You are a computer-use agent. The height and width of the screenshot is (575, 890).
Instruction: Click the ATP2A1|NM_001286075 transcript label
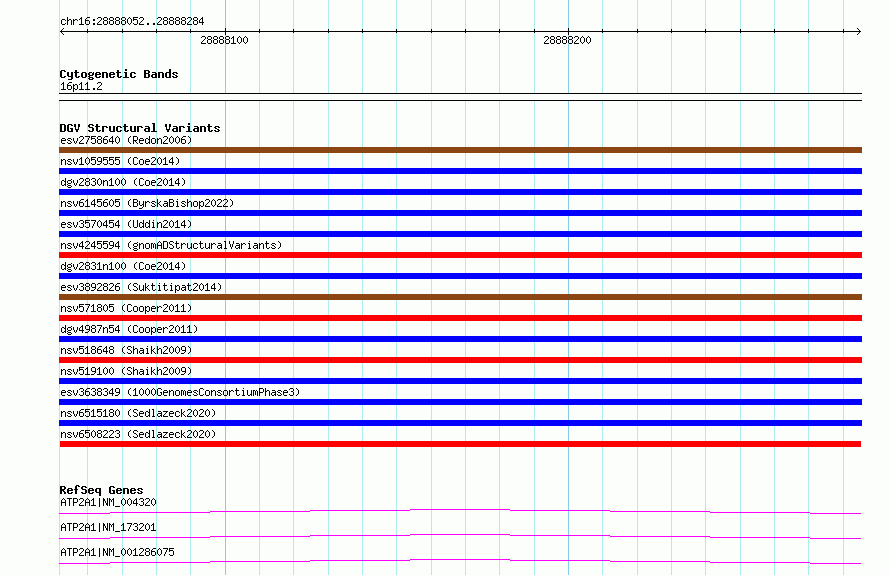(x=117, y=552)
